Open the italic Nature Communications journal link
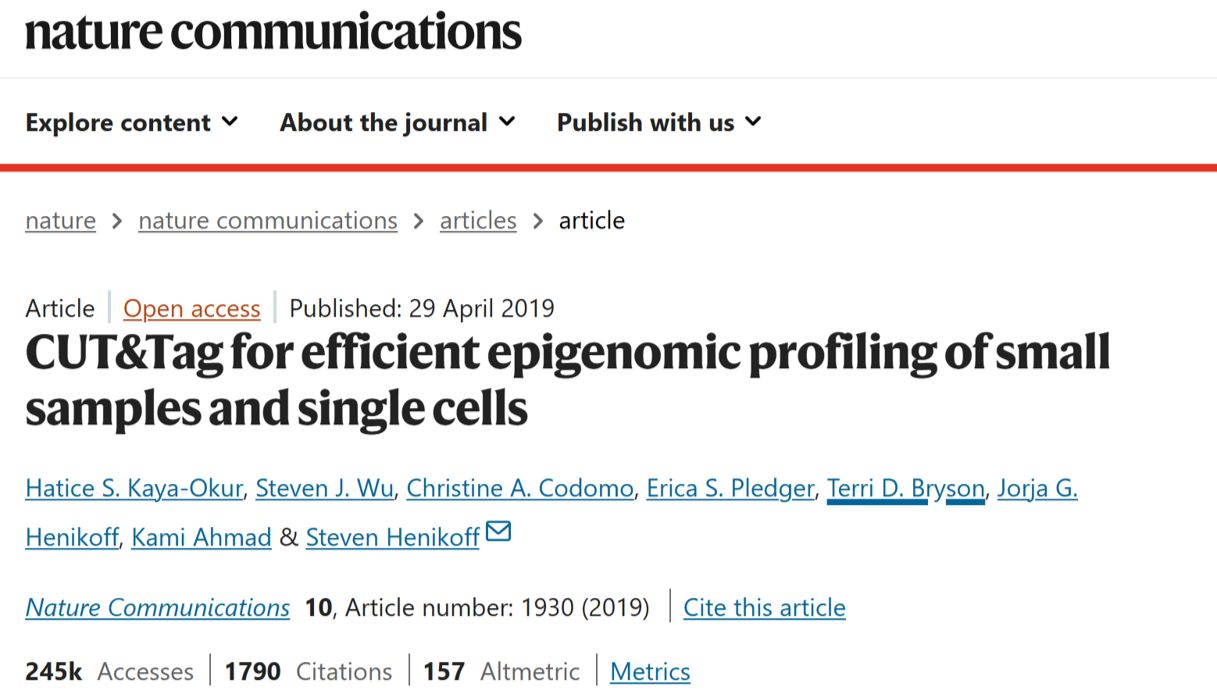 coord(157,608)
